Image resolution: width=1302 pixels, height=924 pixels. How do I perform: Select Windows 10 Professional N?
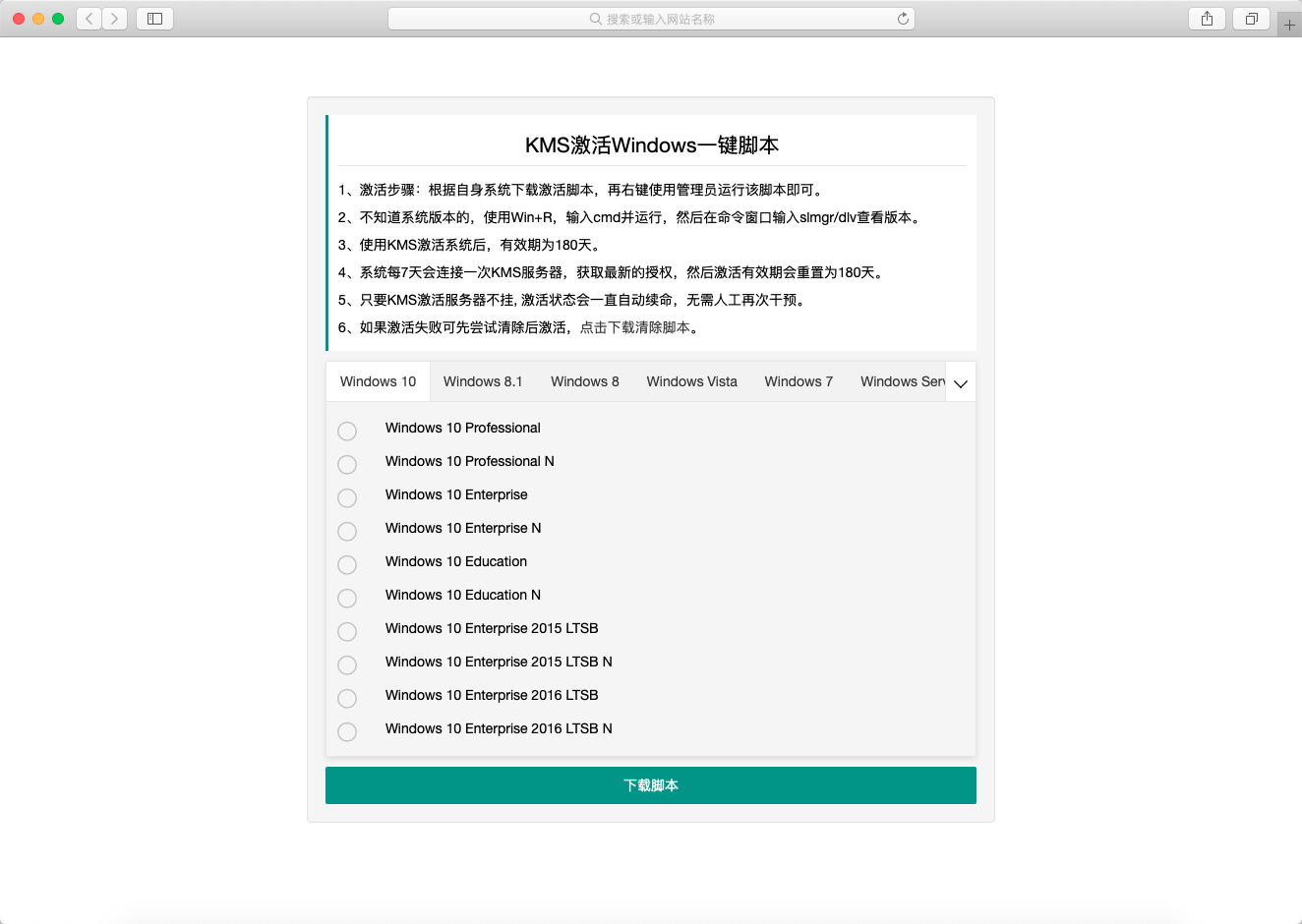point(346,464)
